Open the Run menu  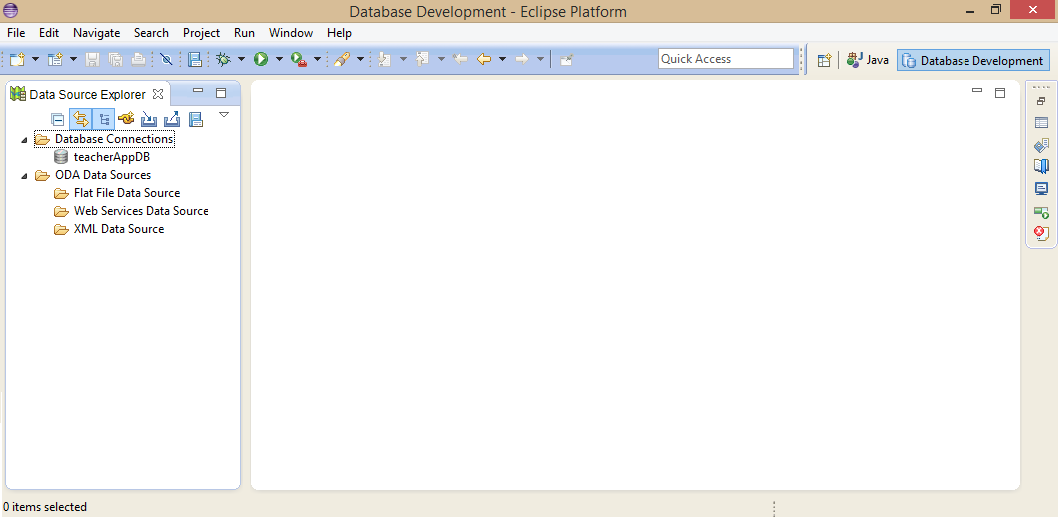click(x=244, y=32)
